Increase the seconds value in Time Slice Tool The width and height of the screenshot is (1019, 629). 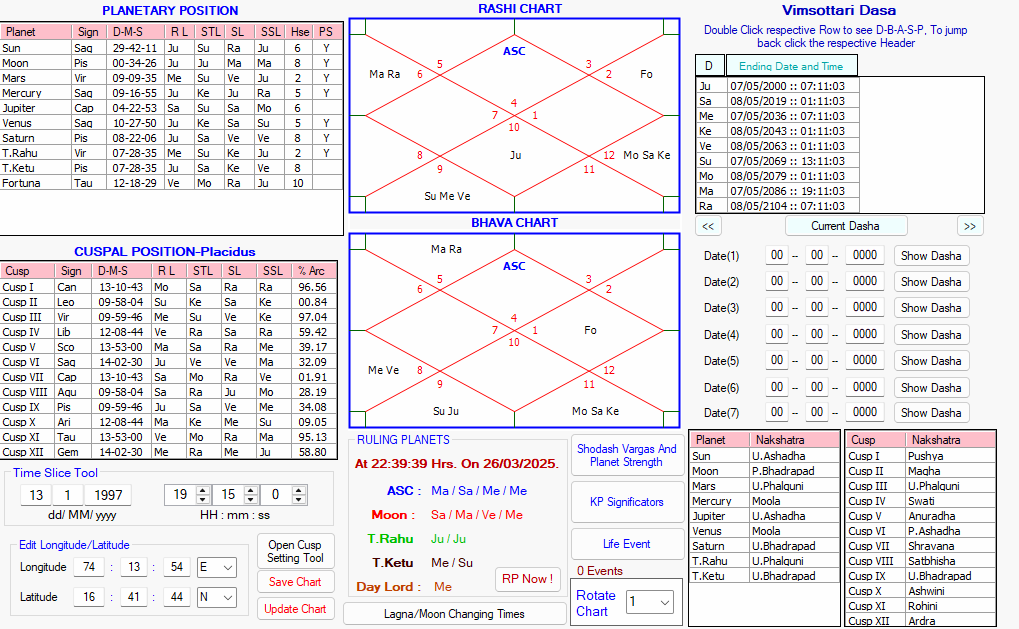300,490
